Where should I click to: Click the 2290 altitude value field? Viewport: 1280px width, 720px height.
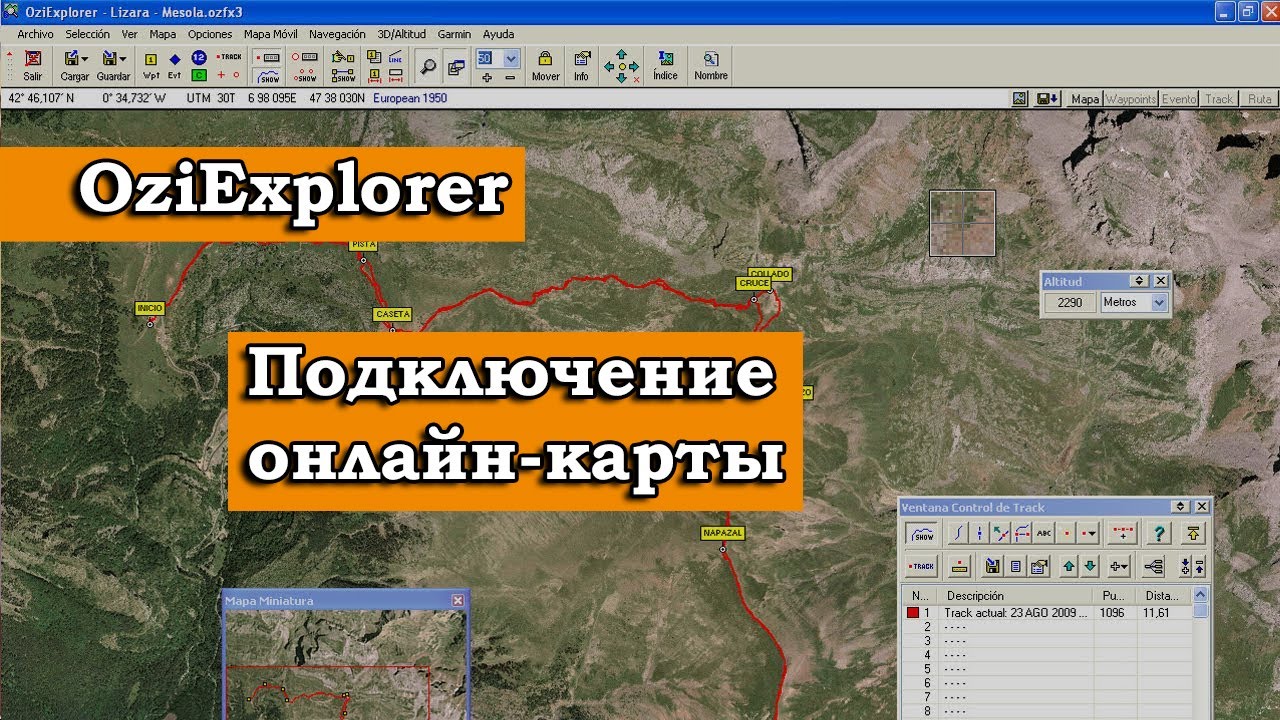[x=1070, y=302]
